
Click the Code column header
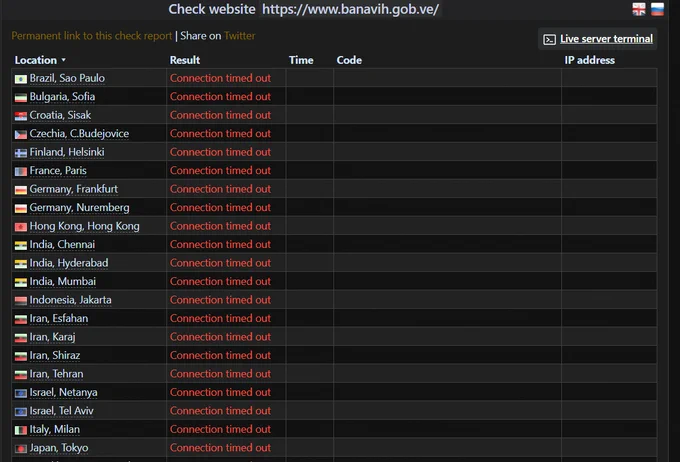pyautogui.click(x=349, y=60)
